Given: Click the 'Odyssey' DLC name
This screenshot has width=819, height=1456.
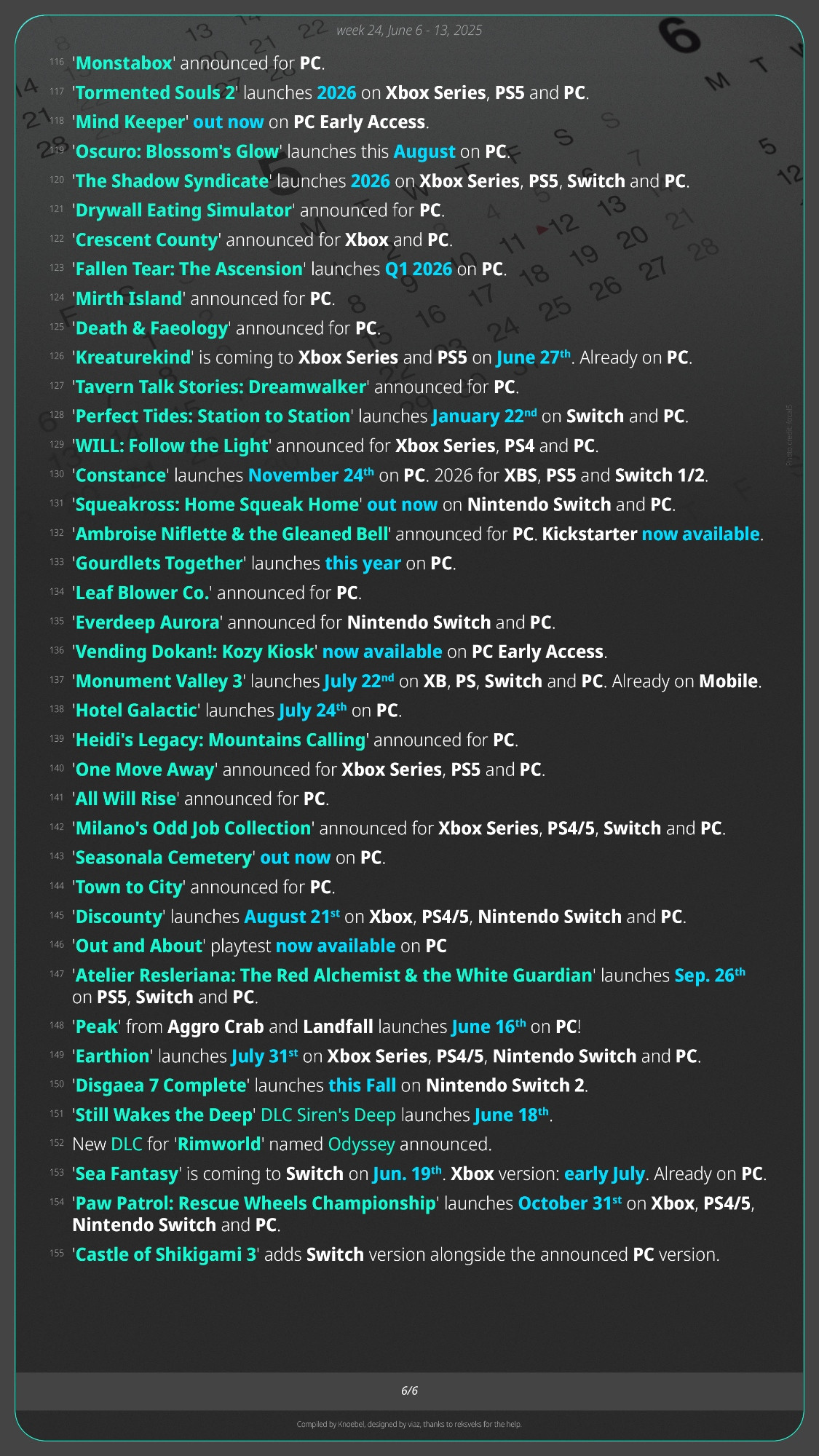Looking at the screenshot, I should pyautogui.click(x=362, y=1144).
